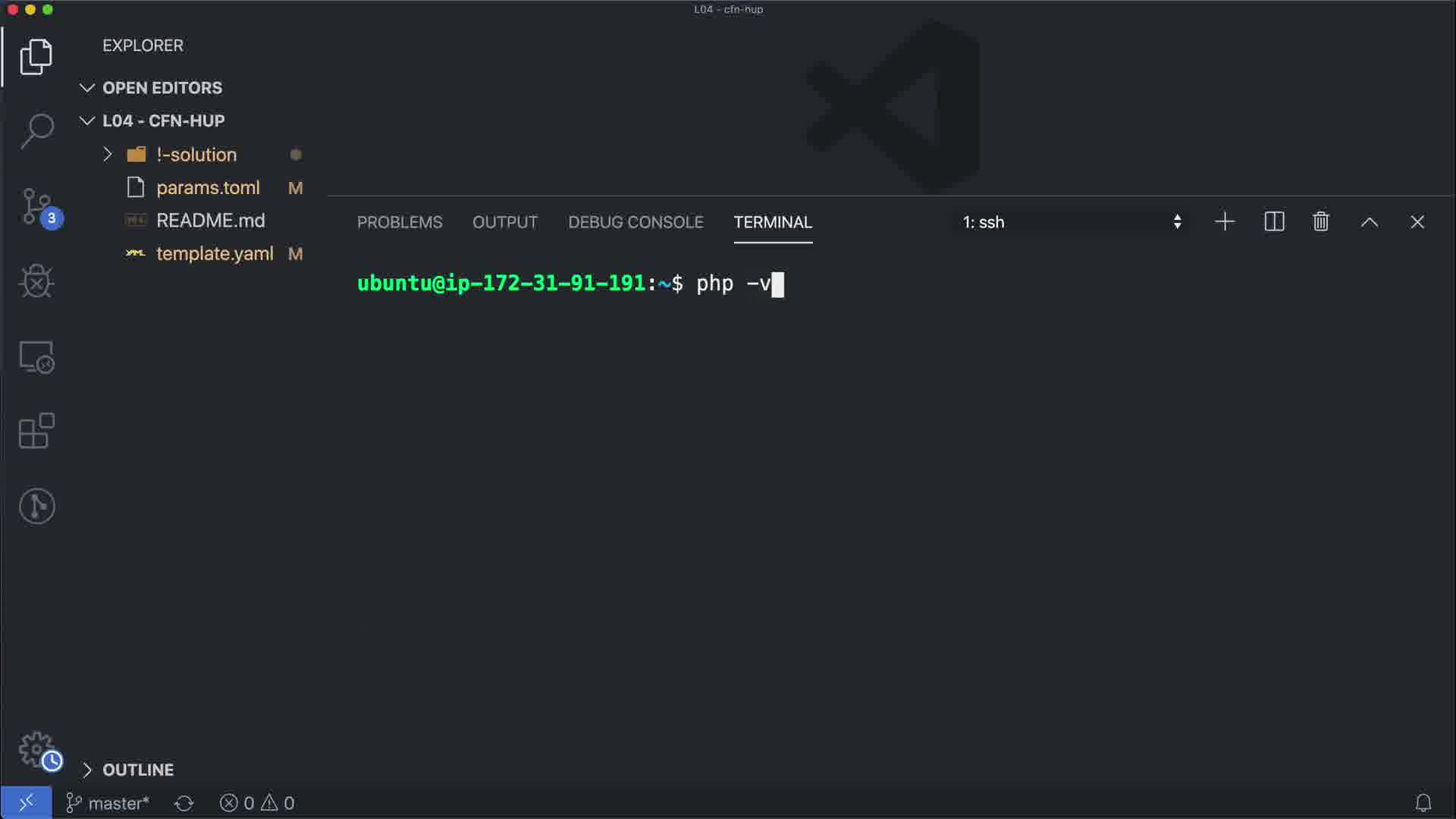The height and width of the screenshot is (819, 1456).
Task: Open the Run and Debug view
Action: [36, 281]
